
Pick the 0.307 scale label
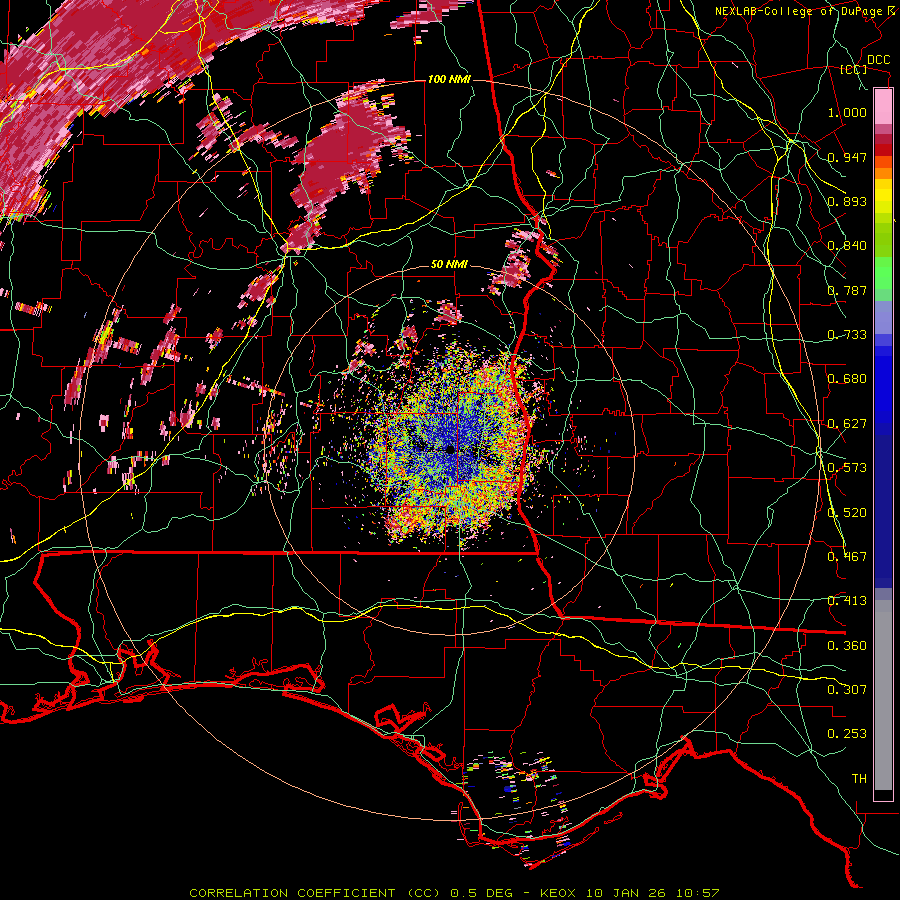[847, 690]
